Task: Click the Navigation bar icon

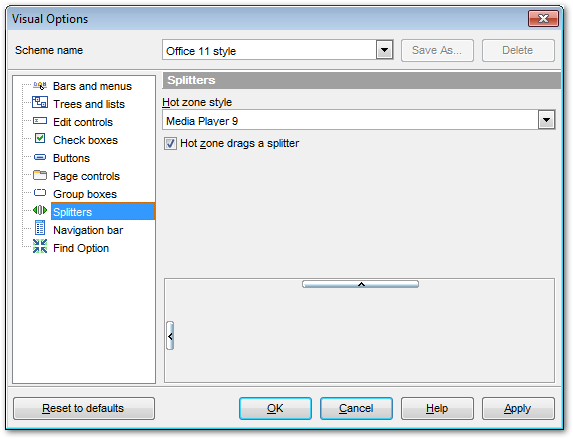Action: pos(40,228)
